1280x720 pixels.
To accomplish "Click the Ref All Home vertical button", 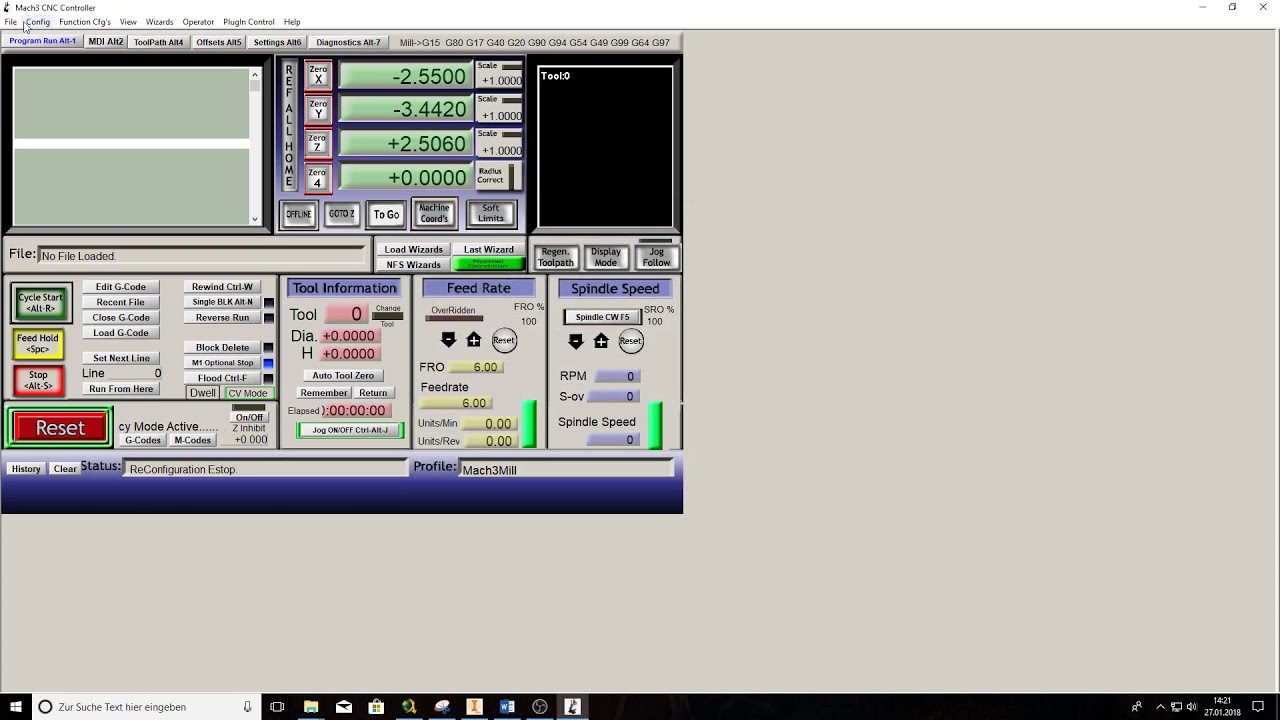I will (289, 126).
